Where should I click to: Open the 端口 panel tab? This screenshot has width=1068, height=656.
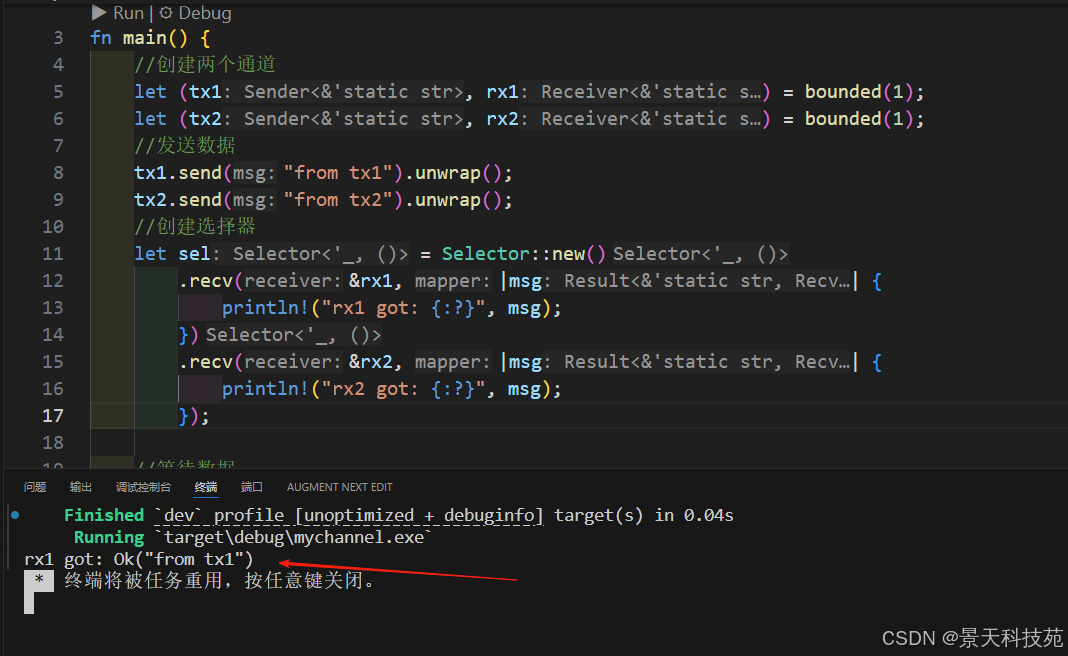251,487
